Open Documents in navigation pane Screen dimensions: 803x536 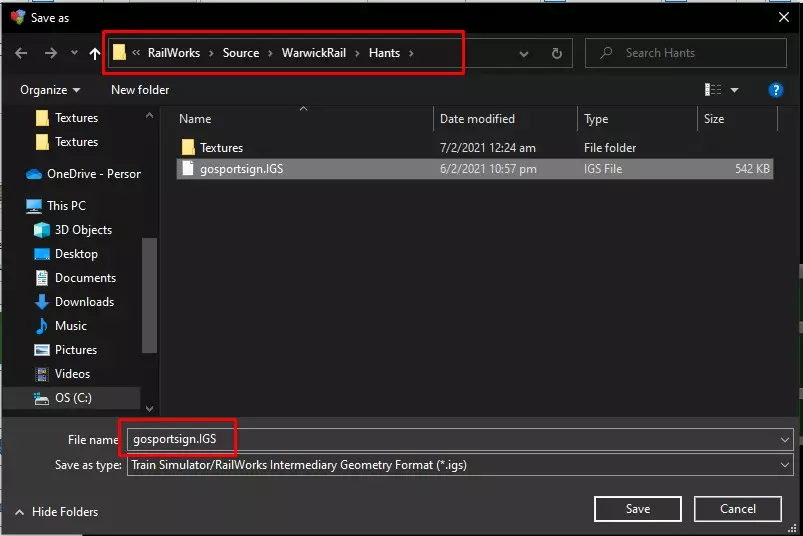click(75, 278)
